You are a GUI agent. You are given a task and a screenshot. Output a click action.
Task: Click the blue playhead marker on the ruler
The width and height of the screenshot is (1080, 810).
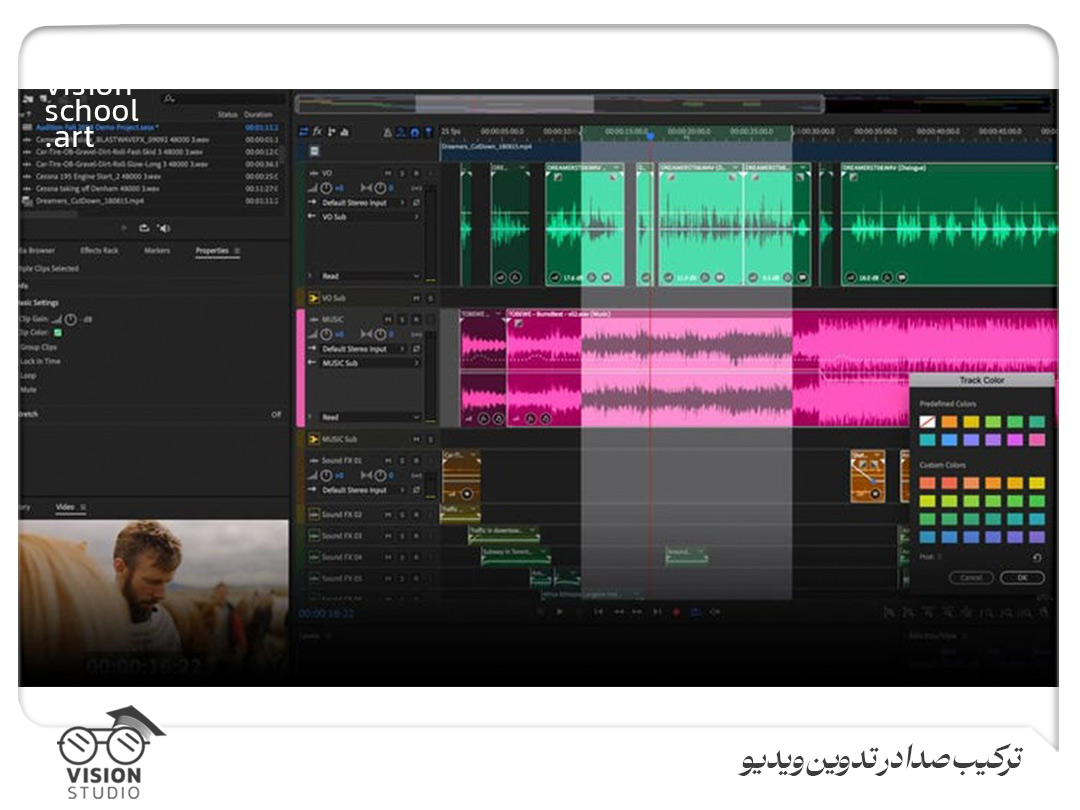[x=650, y=136]
